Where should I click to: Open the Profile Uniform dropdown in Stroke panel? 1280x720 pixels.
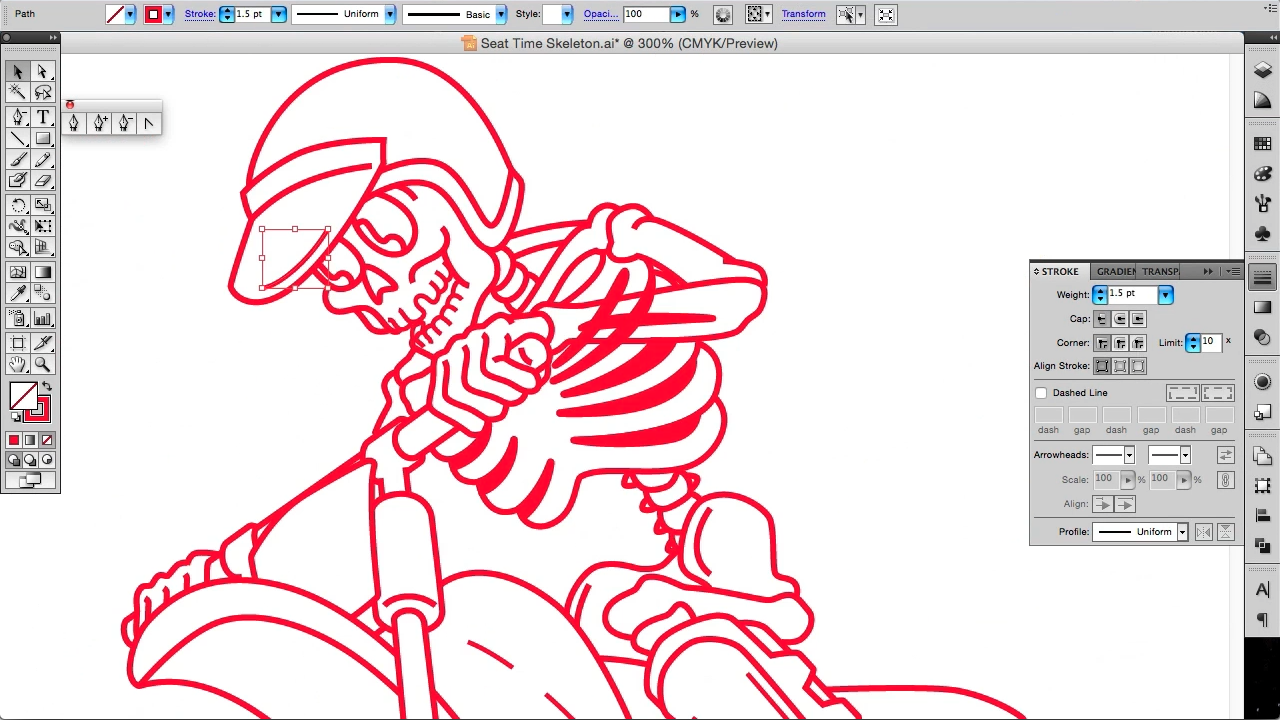pos(1182,532)
